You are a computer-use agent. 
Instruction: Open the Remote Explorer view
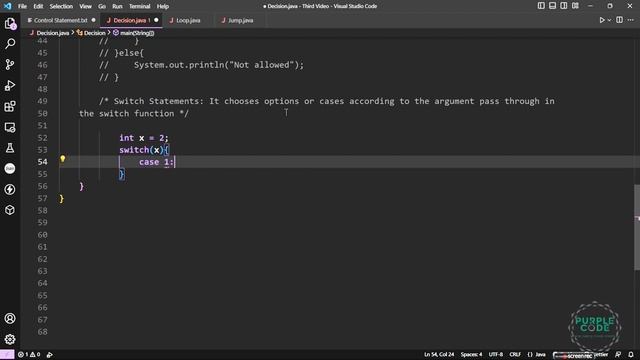pyautogui.click(x=10, y=127)
